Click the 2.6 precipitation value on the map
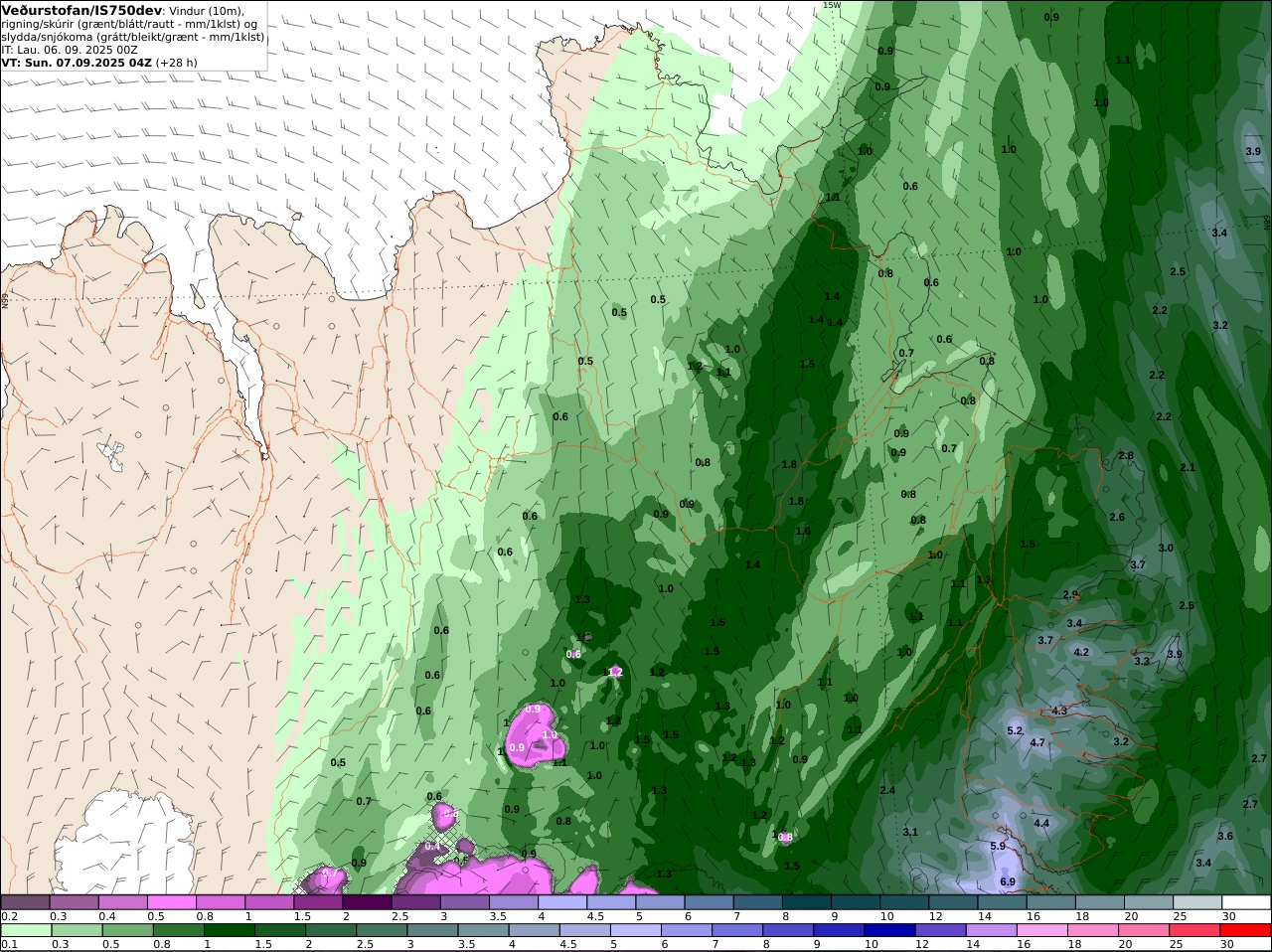The height and width of the screenshot is (952, 1272). [x=1117, y=517]
